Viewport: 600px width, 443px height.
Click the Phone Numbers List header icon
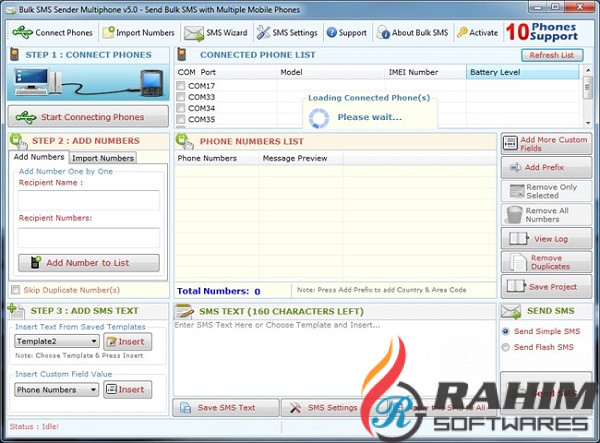[184, 142]
